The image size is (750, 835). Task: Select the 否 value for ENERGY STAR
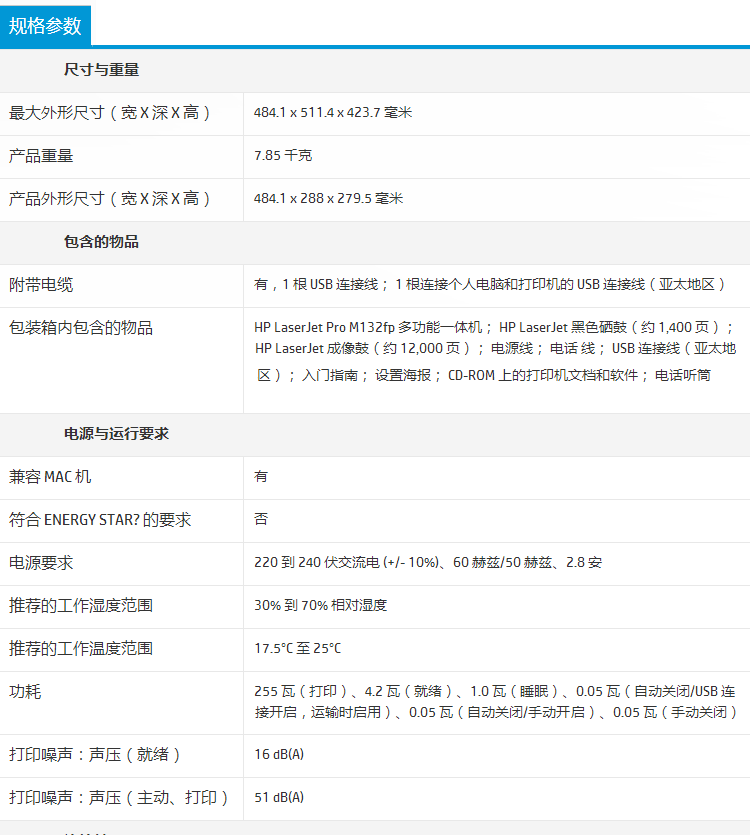pos(261,519)
